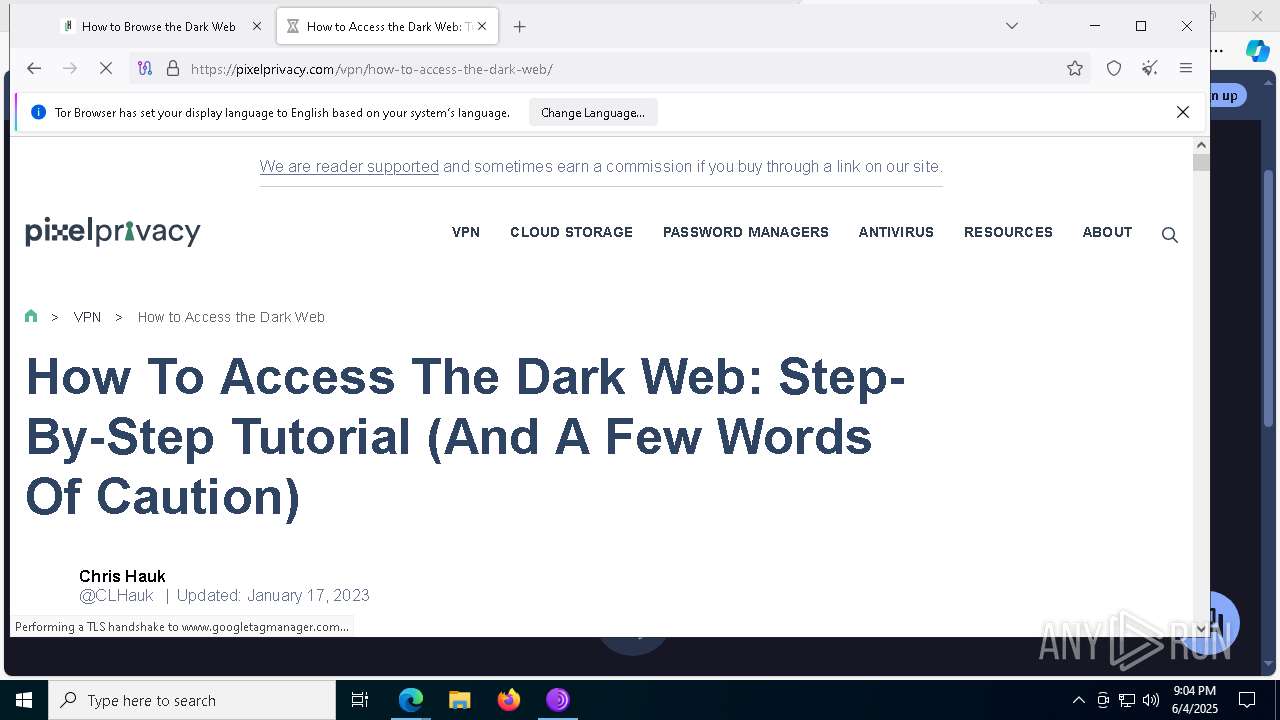Open the VPN navigation menu

pyautogui.click(x=466, y=232)
